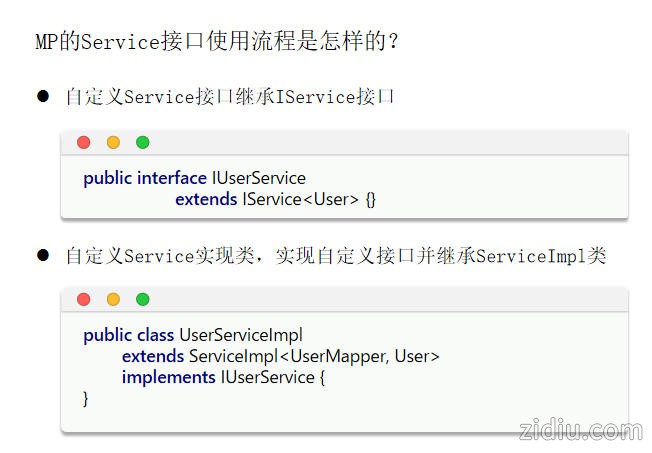The height and width of the screenshot is (453, 652).
Task: Click the UserServiceImpl class name
Action: coord(240,334)
